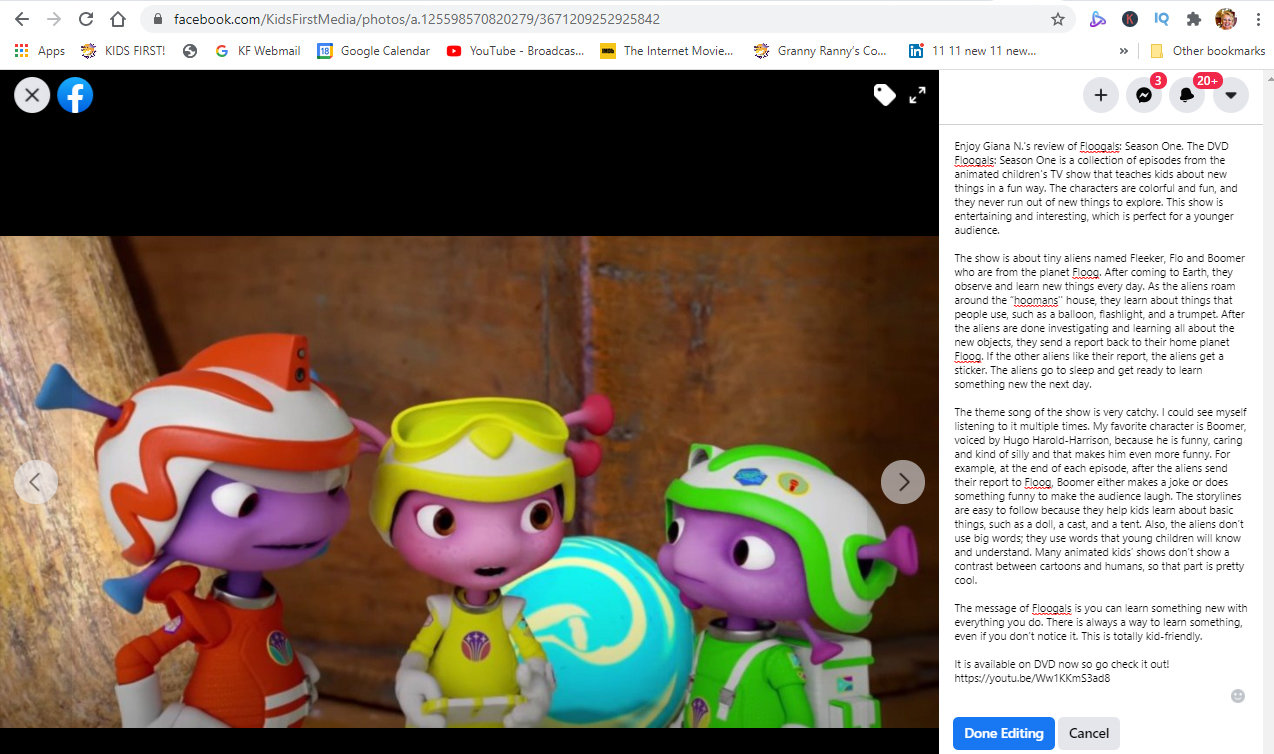Open Messenger with 3 unread
This screenshot has height=754, width=1274.
point(1144,95)
